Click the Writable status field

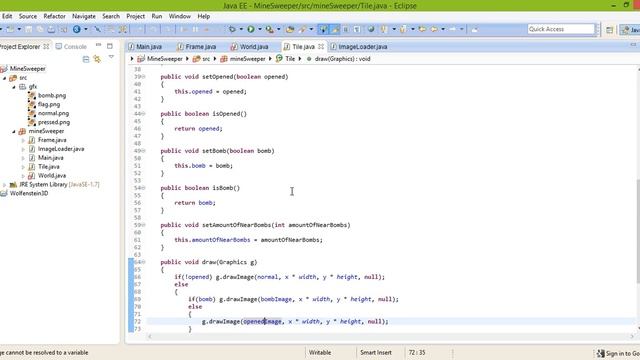tap(320, 353)
